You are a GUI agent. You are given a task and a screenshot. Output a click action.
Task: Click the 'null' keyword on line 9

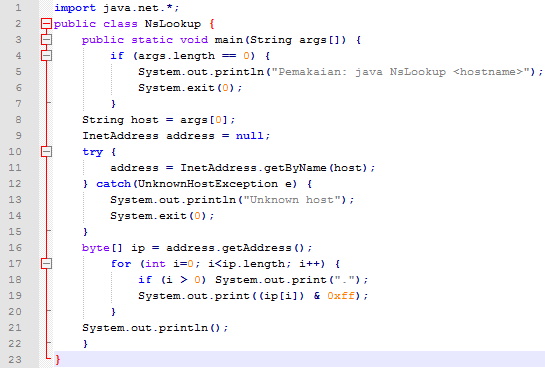[250, 136]
